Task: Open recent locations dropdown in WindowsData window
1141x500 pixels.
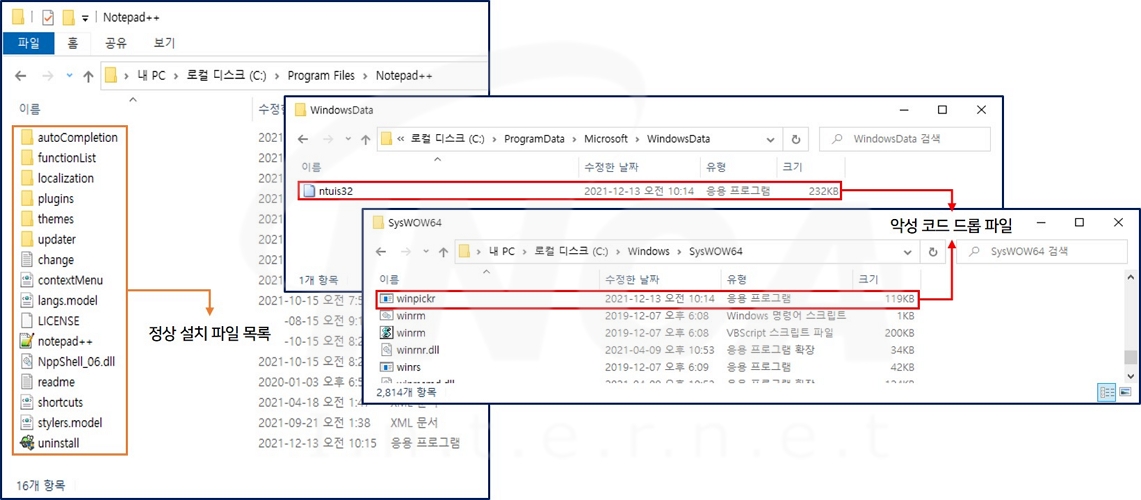Action: [x=349, y=139]
